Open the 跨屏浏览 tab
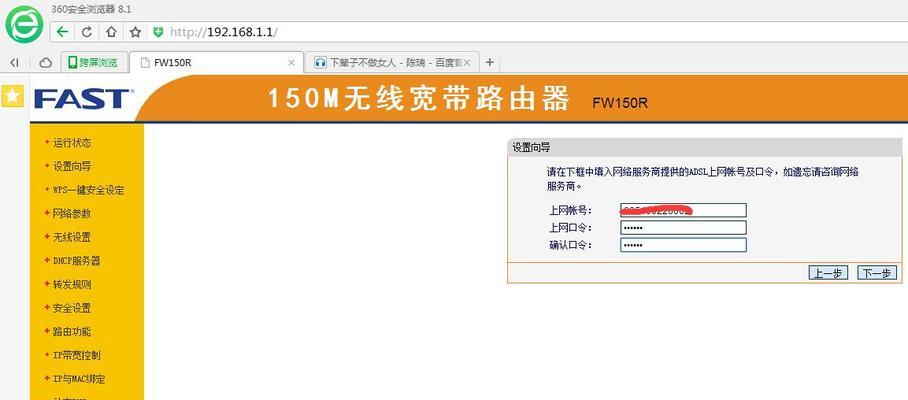The width and height of the screenshot is (908, 400). [x=93, y=63]
